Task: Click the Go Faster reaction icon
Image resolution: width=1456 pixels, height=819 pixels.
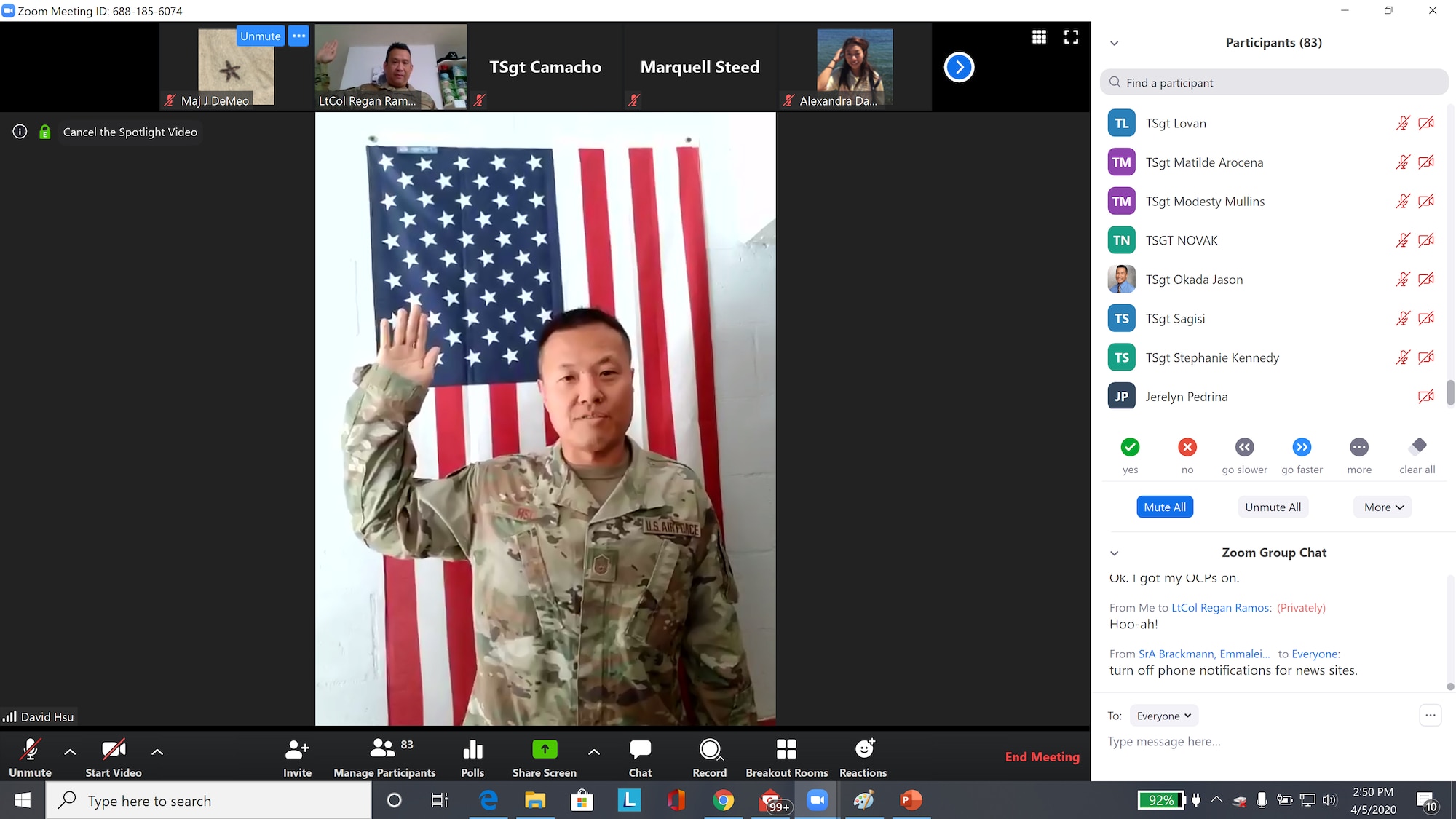Action: pyautogui.click(x=1302, y=448)
